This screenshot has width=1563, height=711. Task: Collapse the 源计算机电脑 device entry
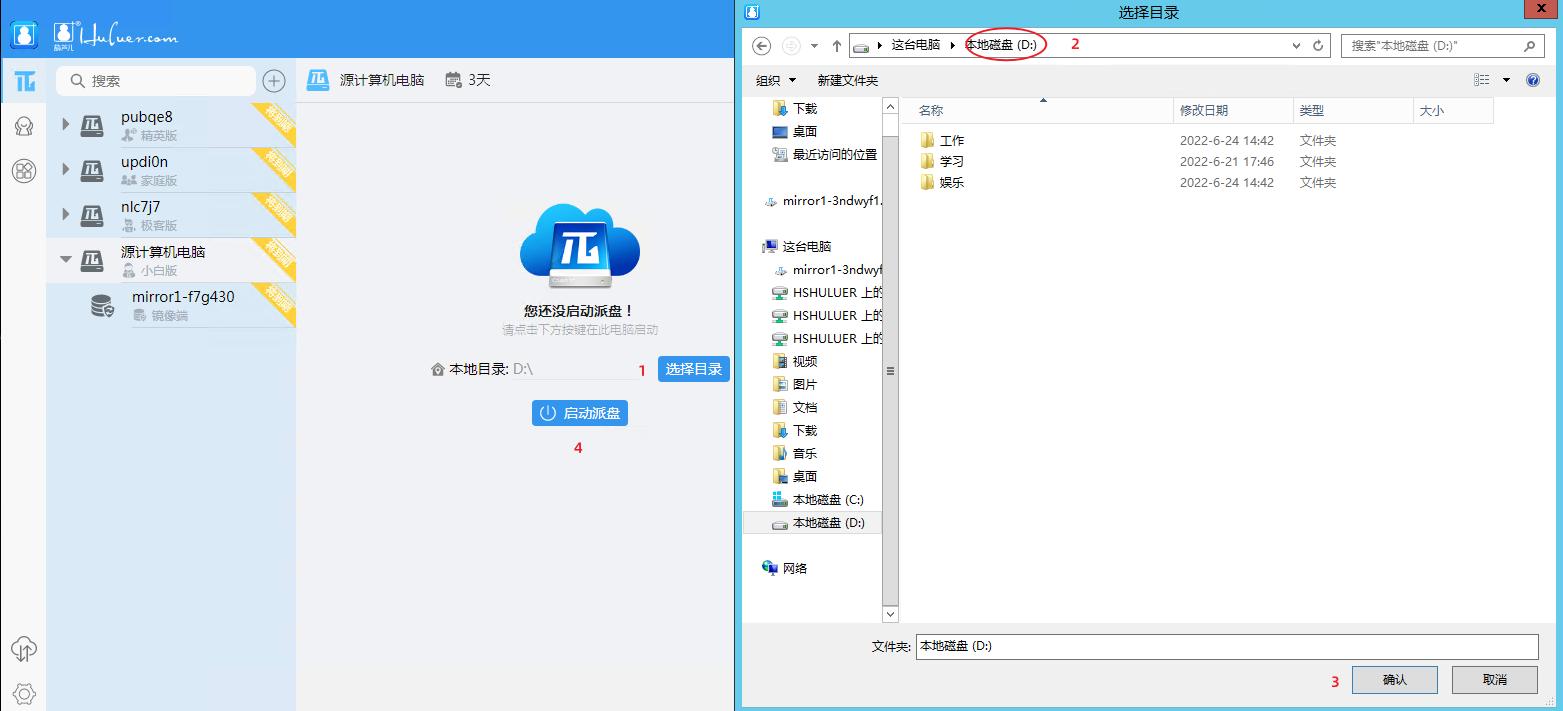tap(64, 259)
